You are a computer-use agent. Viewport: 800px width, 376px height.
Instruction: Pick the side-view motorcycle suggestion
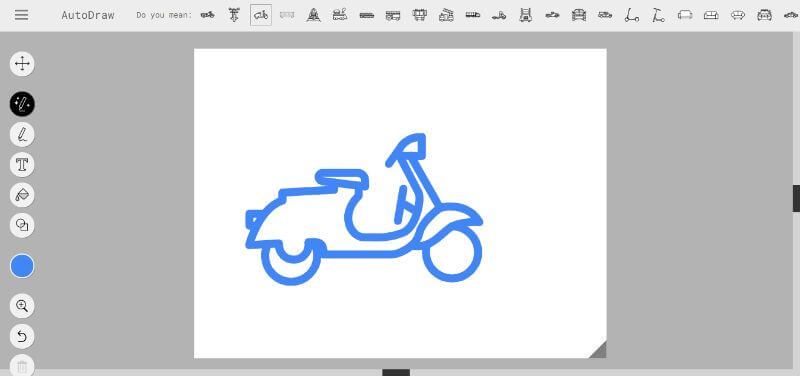click(207, 15)
